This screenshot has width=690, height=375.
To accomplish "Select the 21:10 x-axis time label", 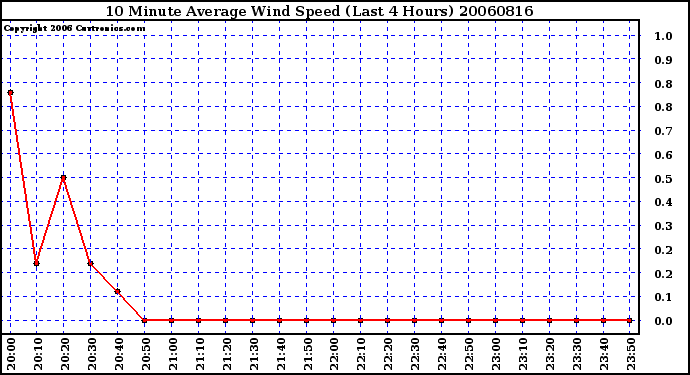I will pyautogui.click(x=199, y=354).
